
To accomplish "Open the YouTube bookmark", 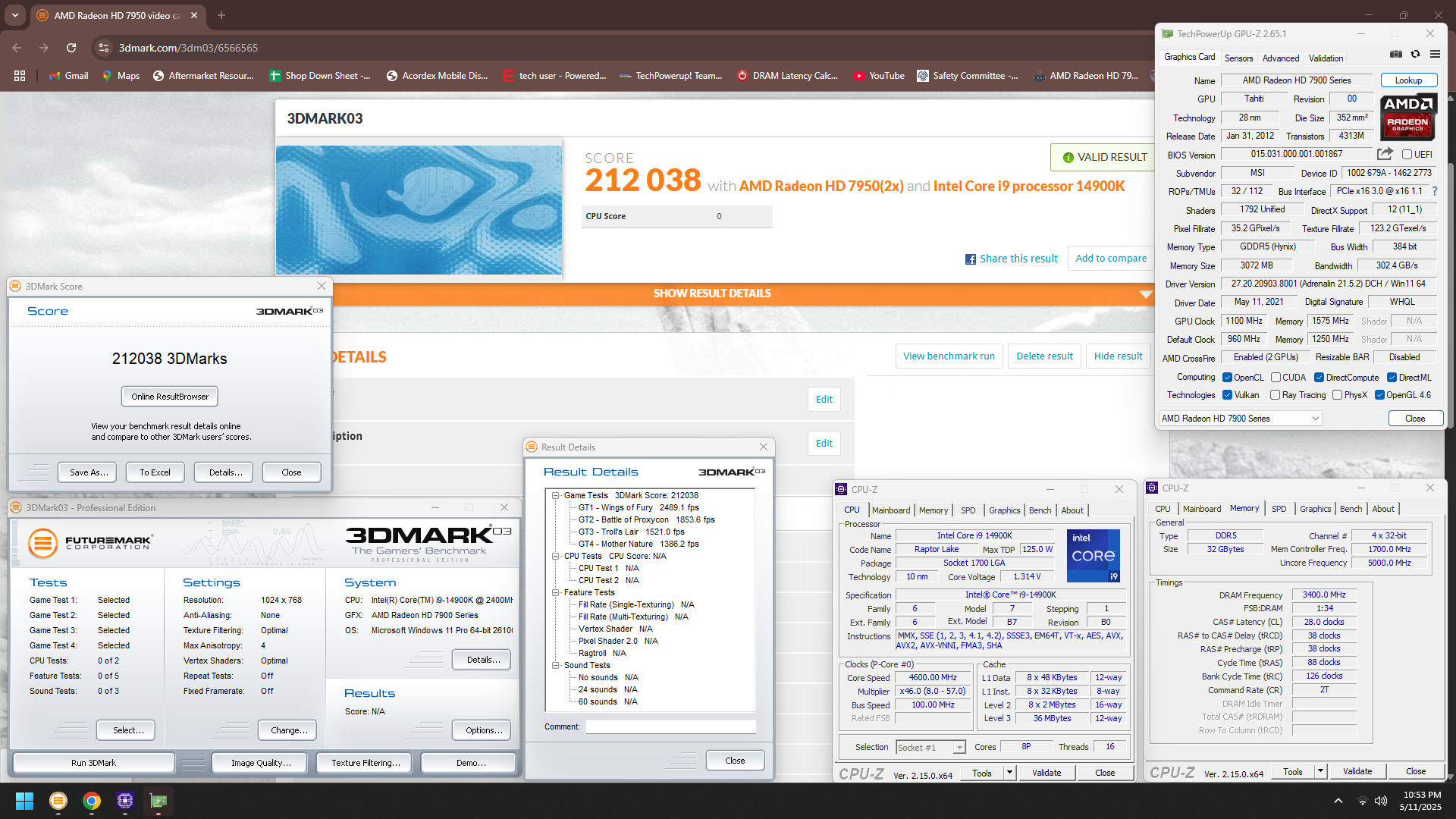I will tap(879, 76).
